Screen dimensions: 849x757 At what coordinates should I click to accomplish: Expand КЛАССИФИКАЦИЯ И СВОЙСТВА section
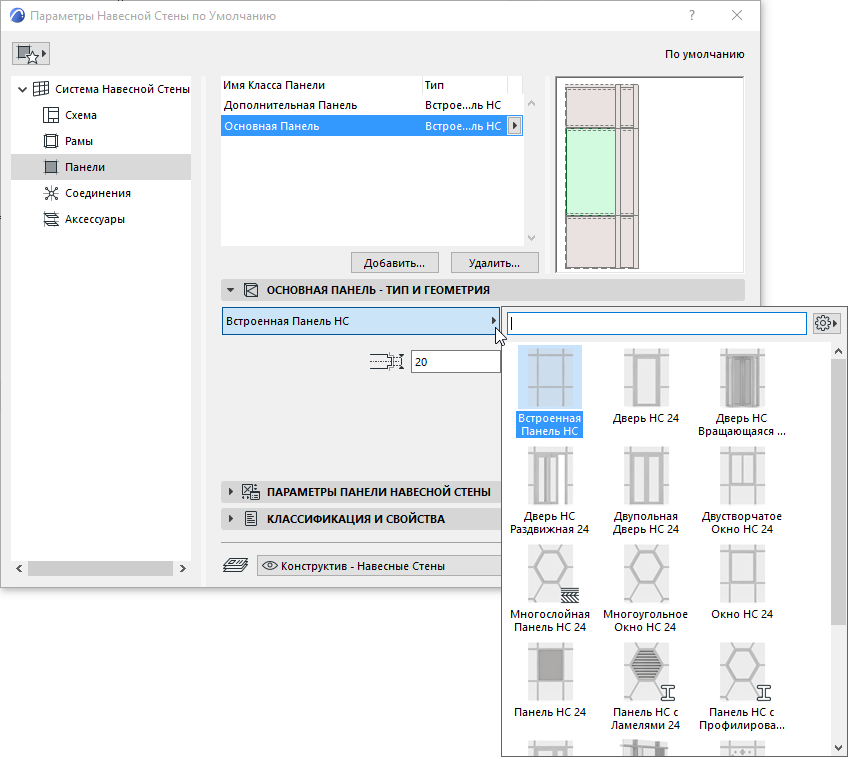point(231,519)
